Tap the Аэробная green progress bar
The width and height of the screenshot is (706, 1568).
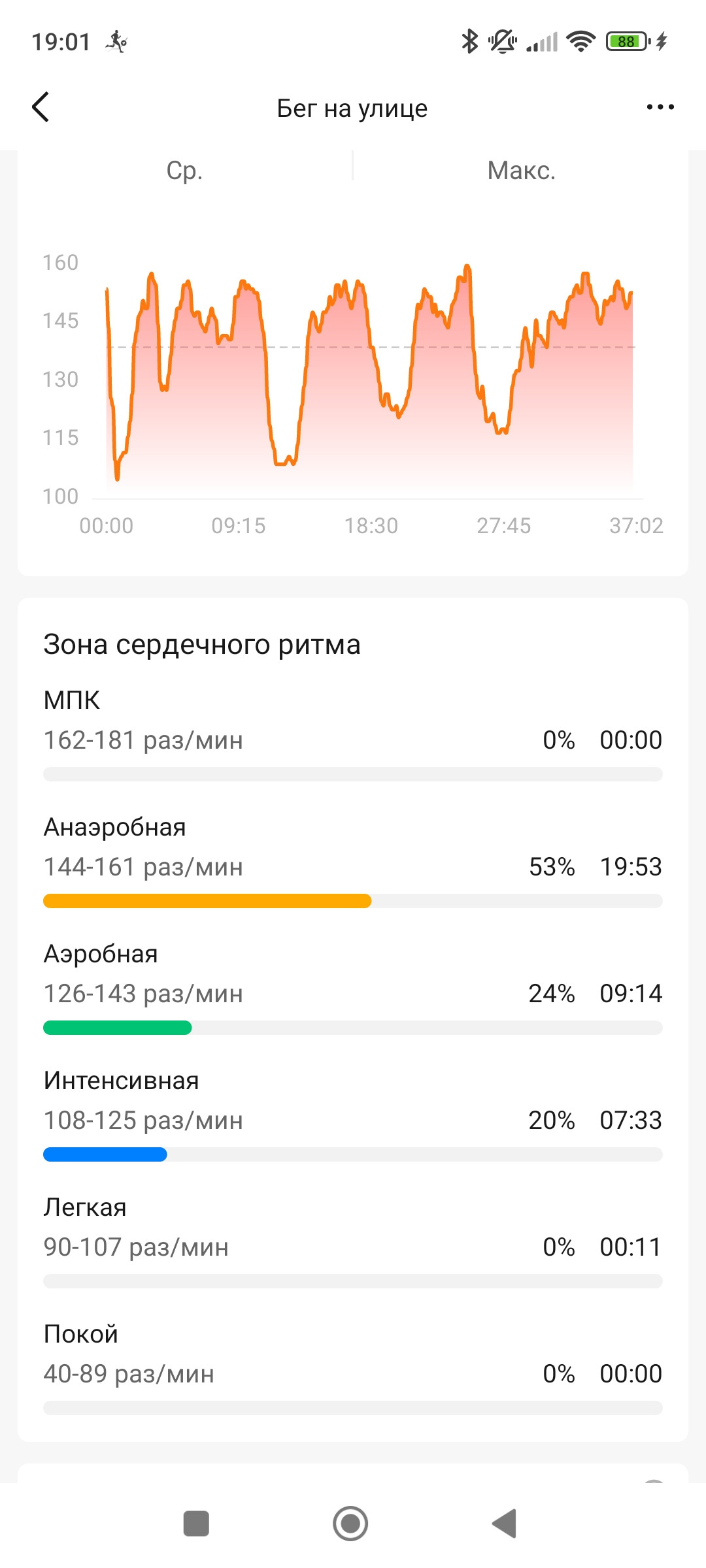point(118,1028)
